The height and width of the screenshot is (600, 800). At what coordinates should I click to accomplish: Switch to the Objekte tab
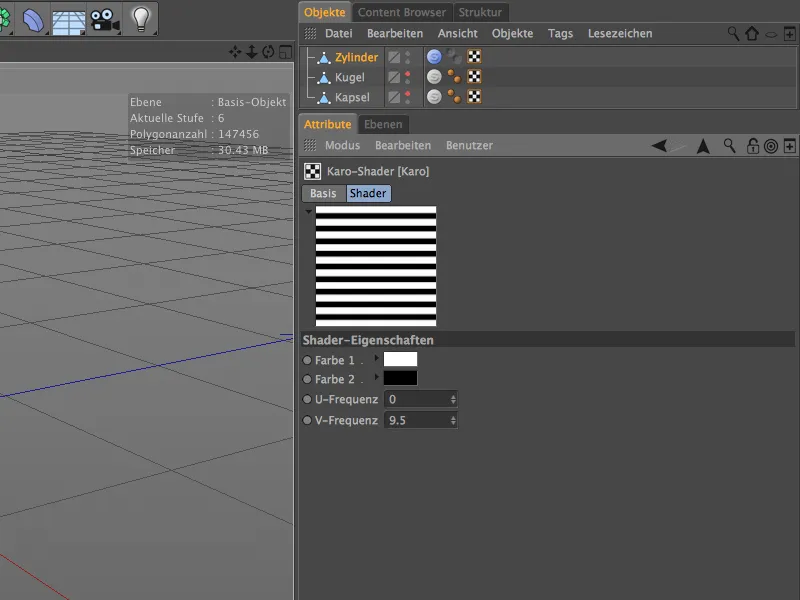coord(324,12)
